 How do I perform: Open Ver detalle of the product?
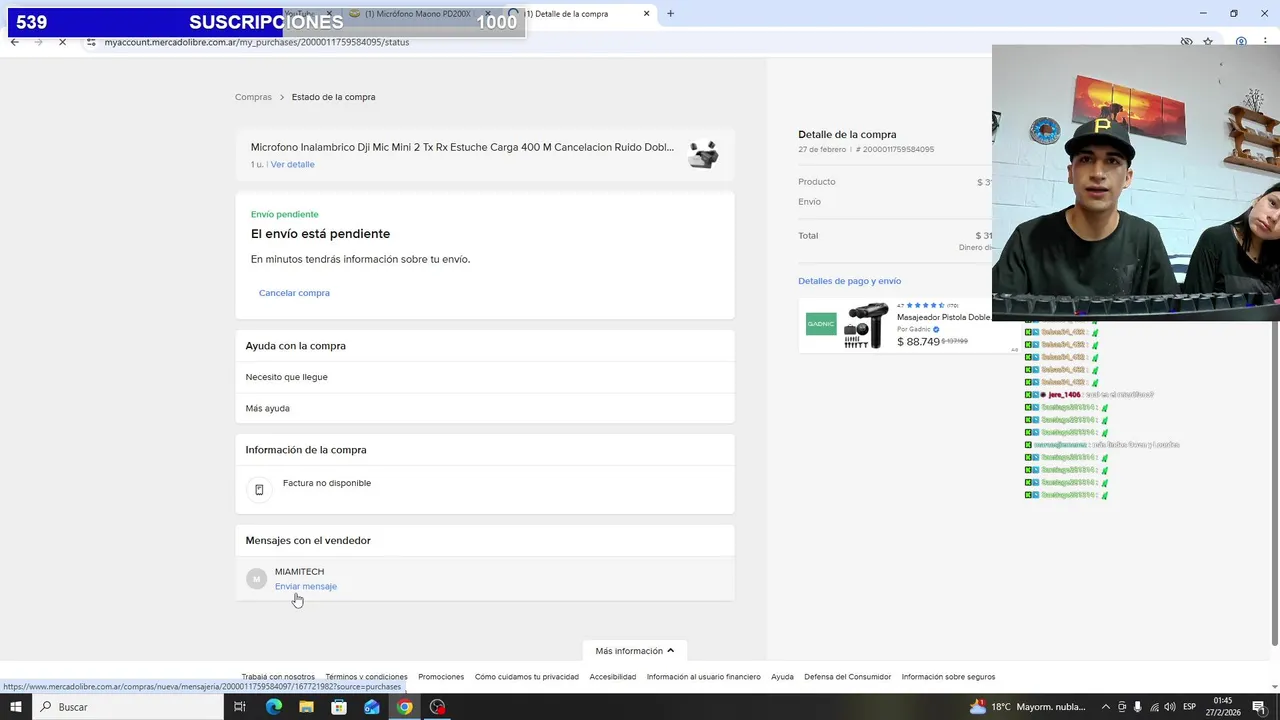[293, 164]
